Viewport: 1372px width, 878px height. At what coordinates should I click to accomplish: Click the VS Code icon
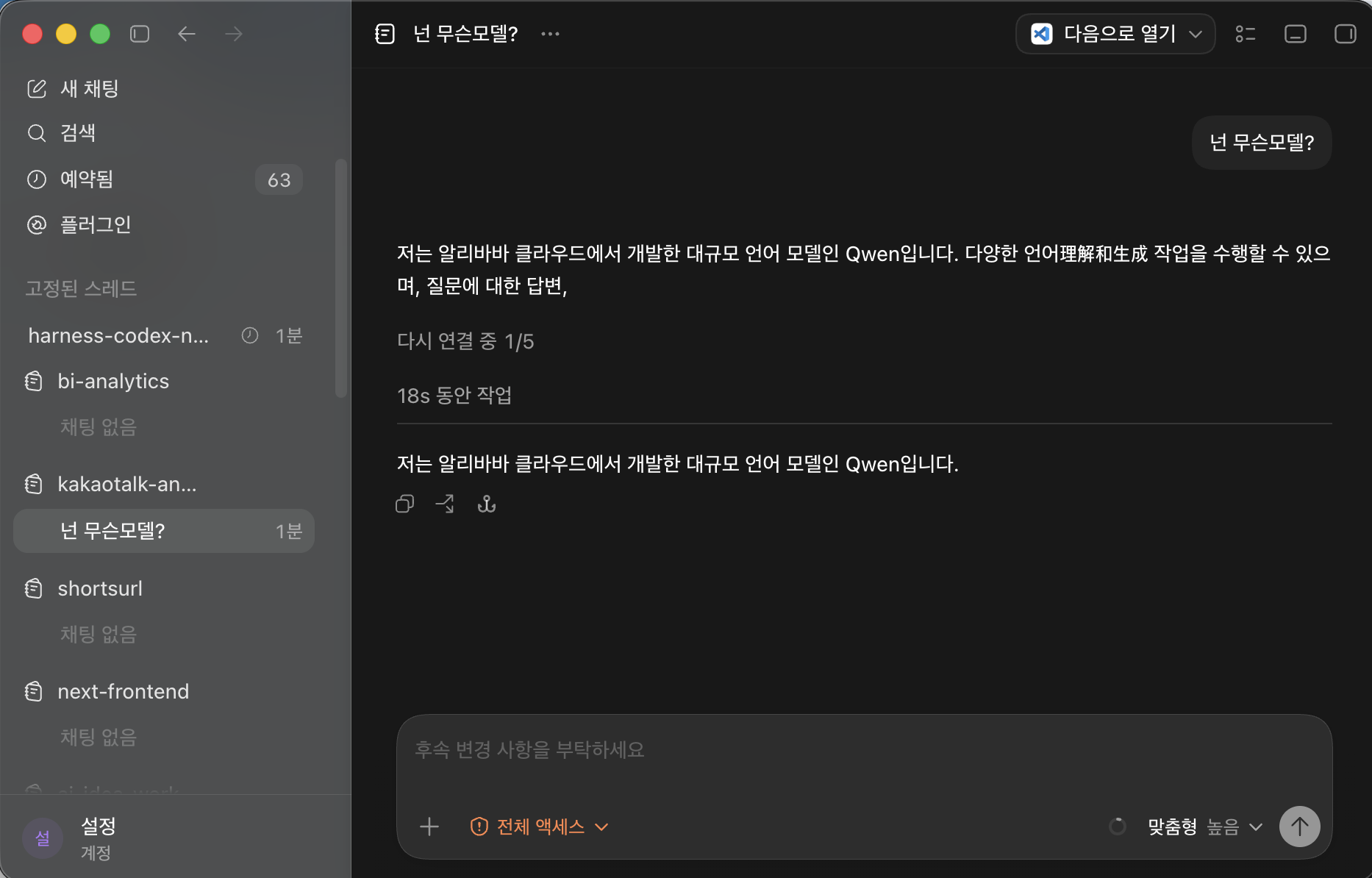pyautogui.click(x=1041, y=34)
